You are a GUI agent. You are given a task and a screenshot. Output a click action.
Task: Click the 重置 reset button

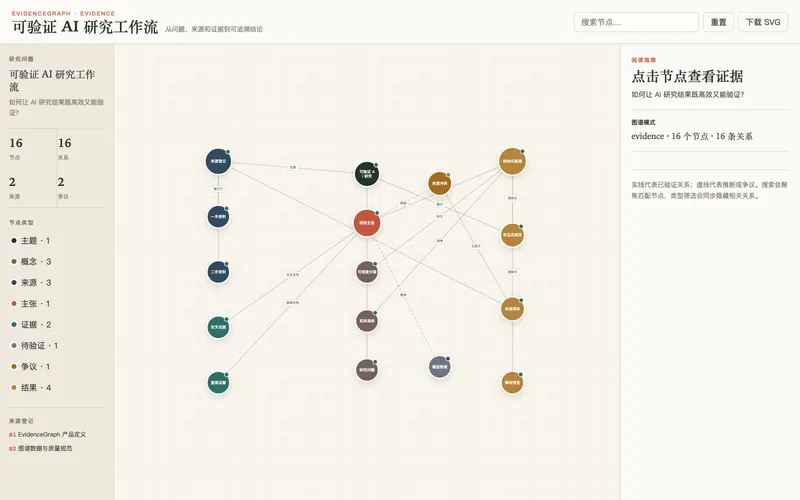(718, 22)
